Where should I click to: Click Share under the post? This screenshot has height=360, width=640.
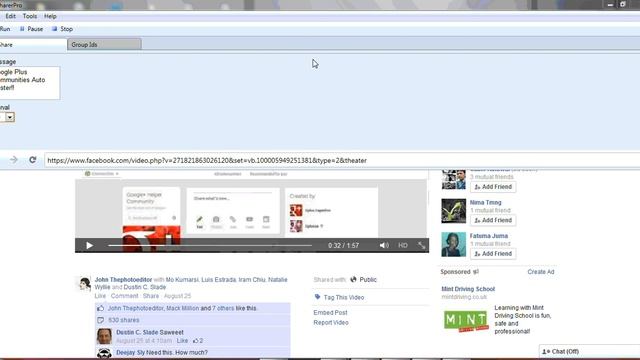coord(151,296)
